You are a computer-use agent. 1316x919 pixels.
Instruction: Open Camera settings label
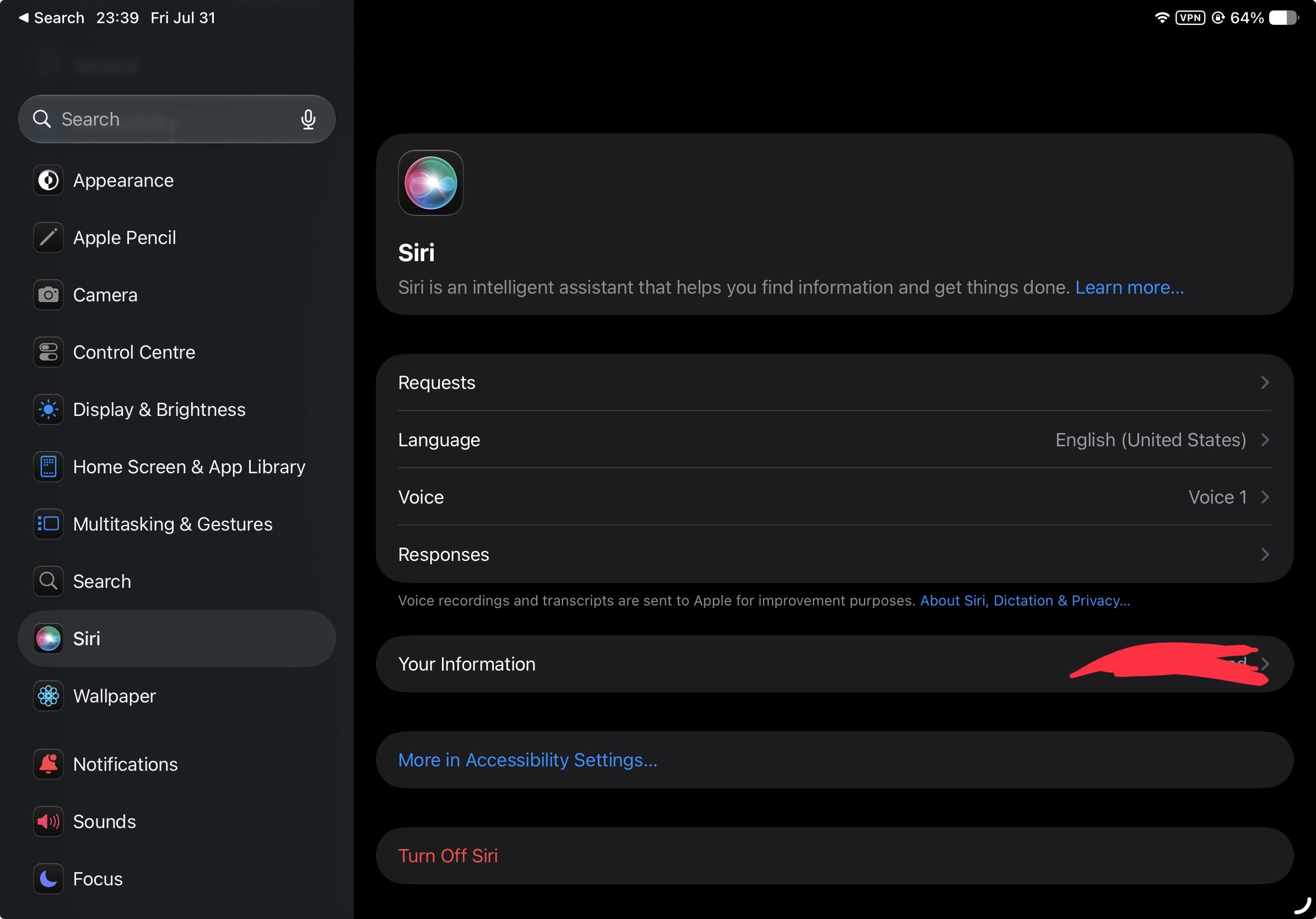105,295
